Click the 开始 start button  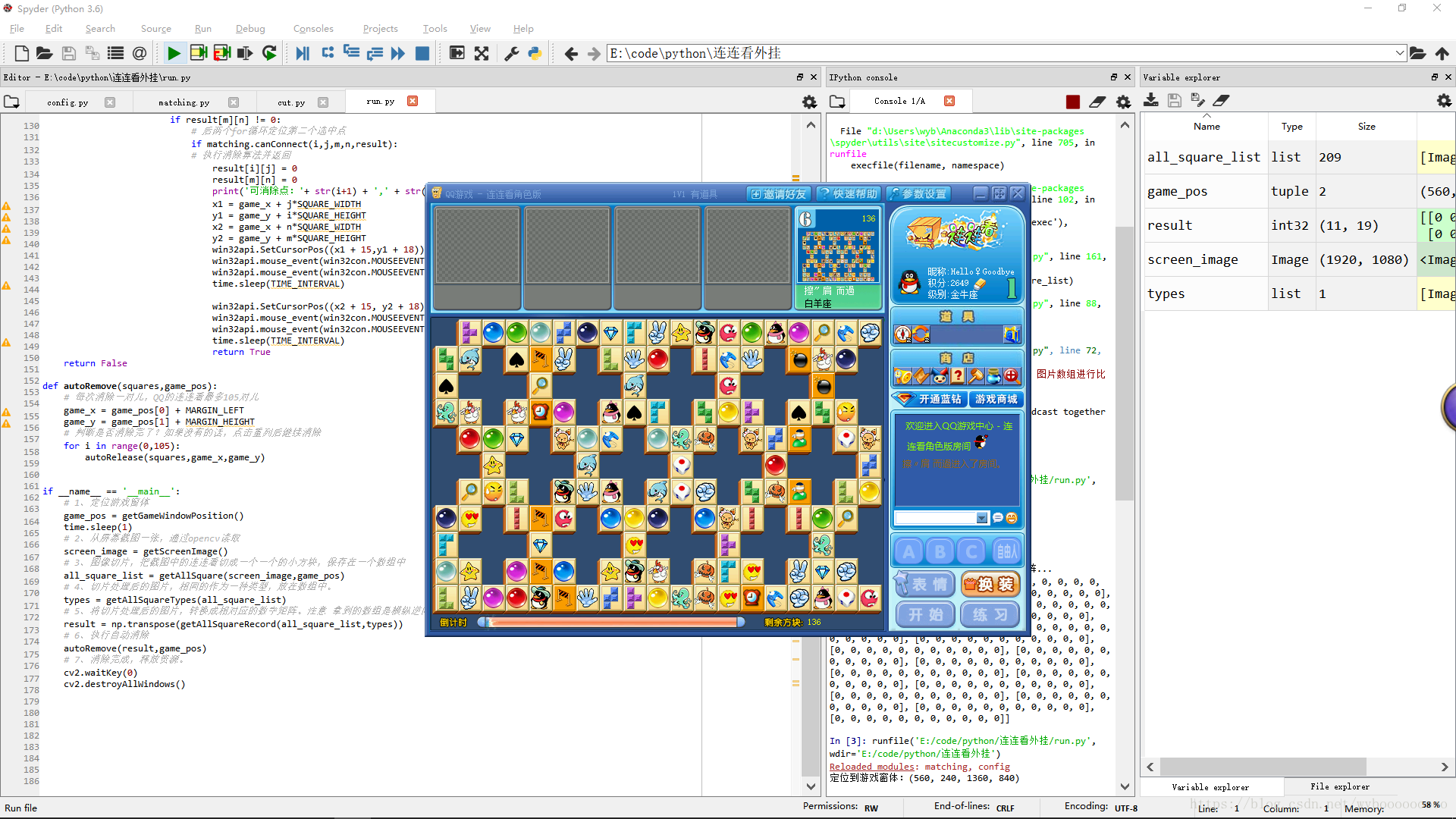point(926,615)
